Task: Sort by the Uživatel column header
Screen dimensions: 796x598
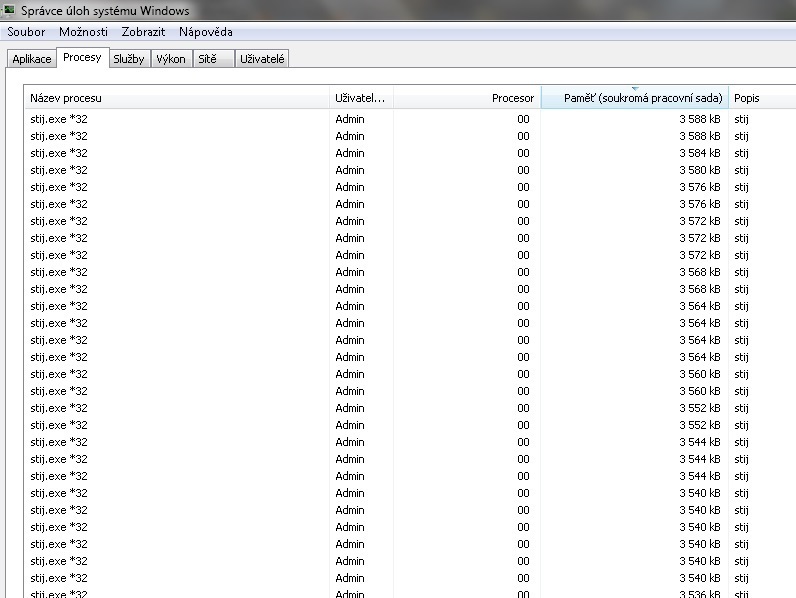Action: click(361, 98)
